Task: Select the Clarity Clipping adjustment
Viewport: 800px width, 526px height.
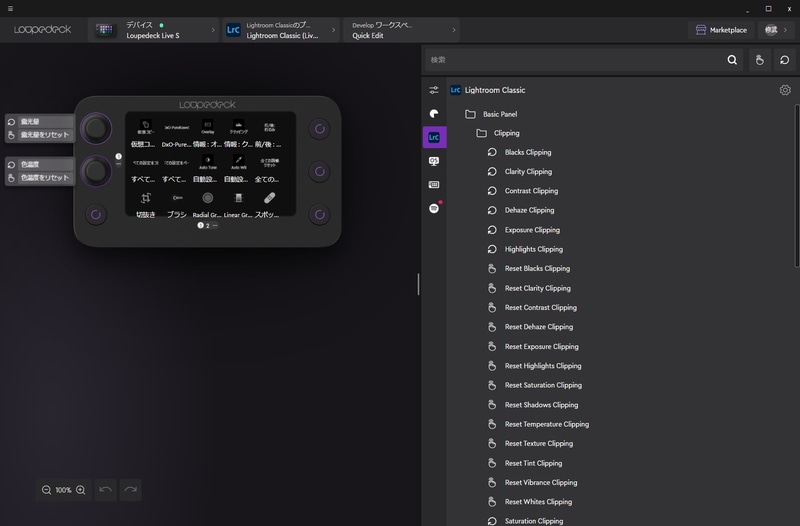Action: (x=528, y=171)
